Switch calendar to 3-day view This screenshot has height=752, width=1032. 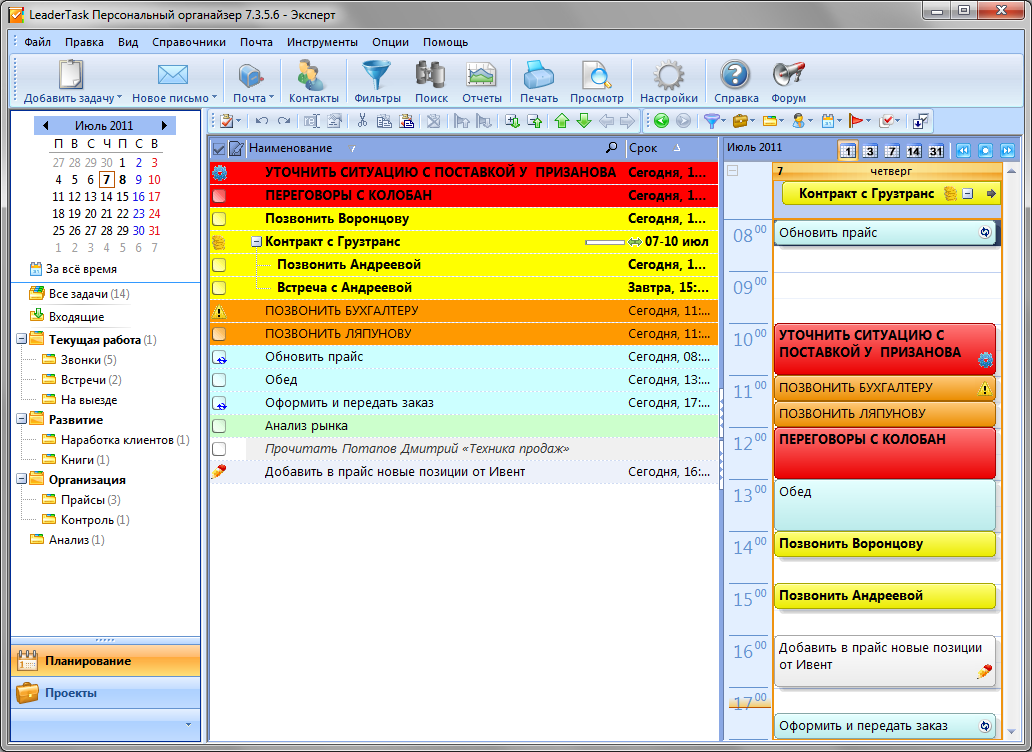point(870,151)
